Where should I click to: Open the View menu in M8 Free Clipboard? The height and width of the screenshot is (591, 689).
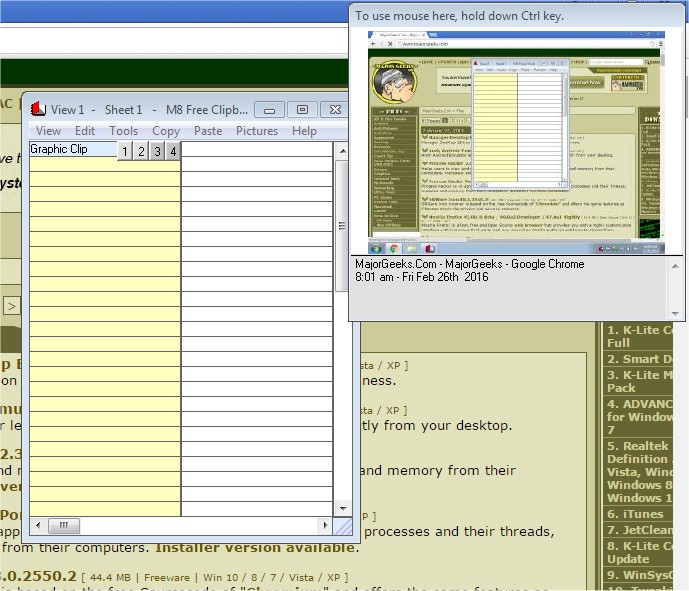[x=48, y=131]
